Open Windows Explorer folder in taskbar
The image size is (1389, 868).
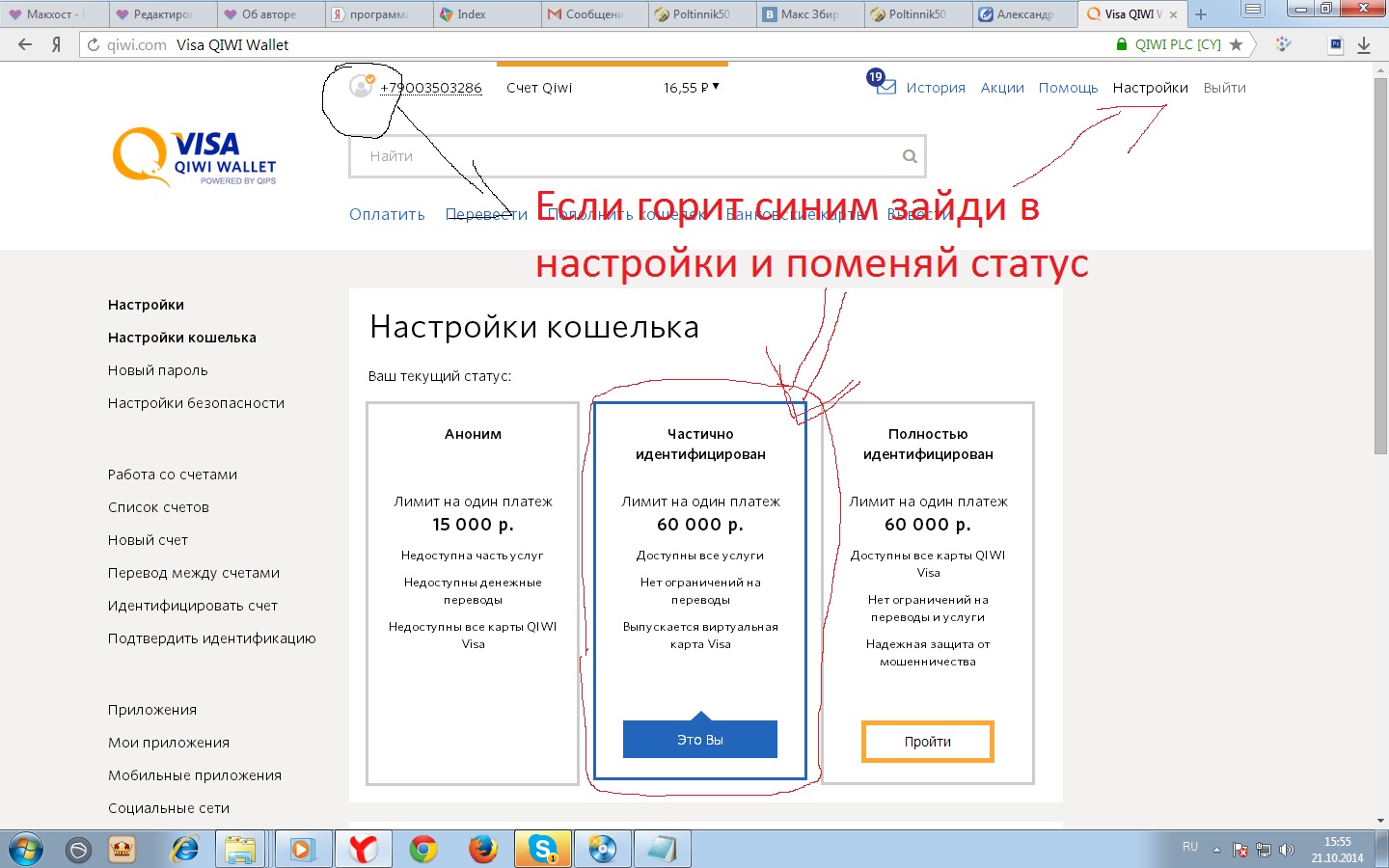240,850
